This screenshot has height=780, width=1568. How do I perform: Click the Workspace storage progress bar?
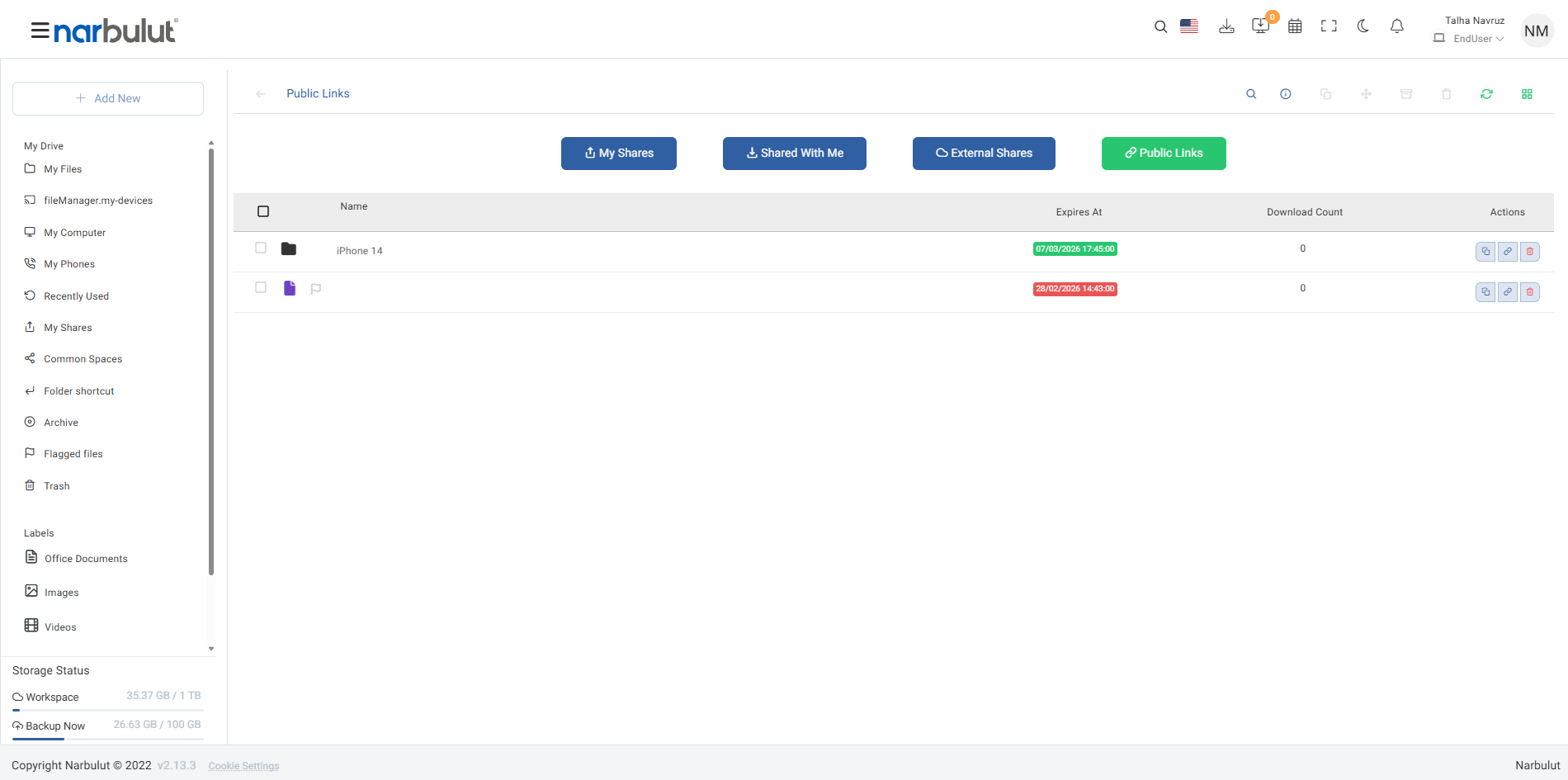(x=108, y=710)
